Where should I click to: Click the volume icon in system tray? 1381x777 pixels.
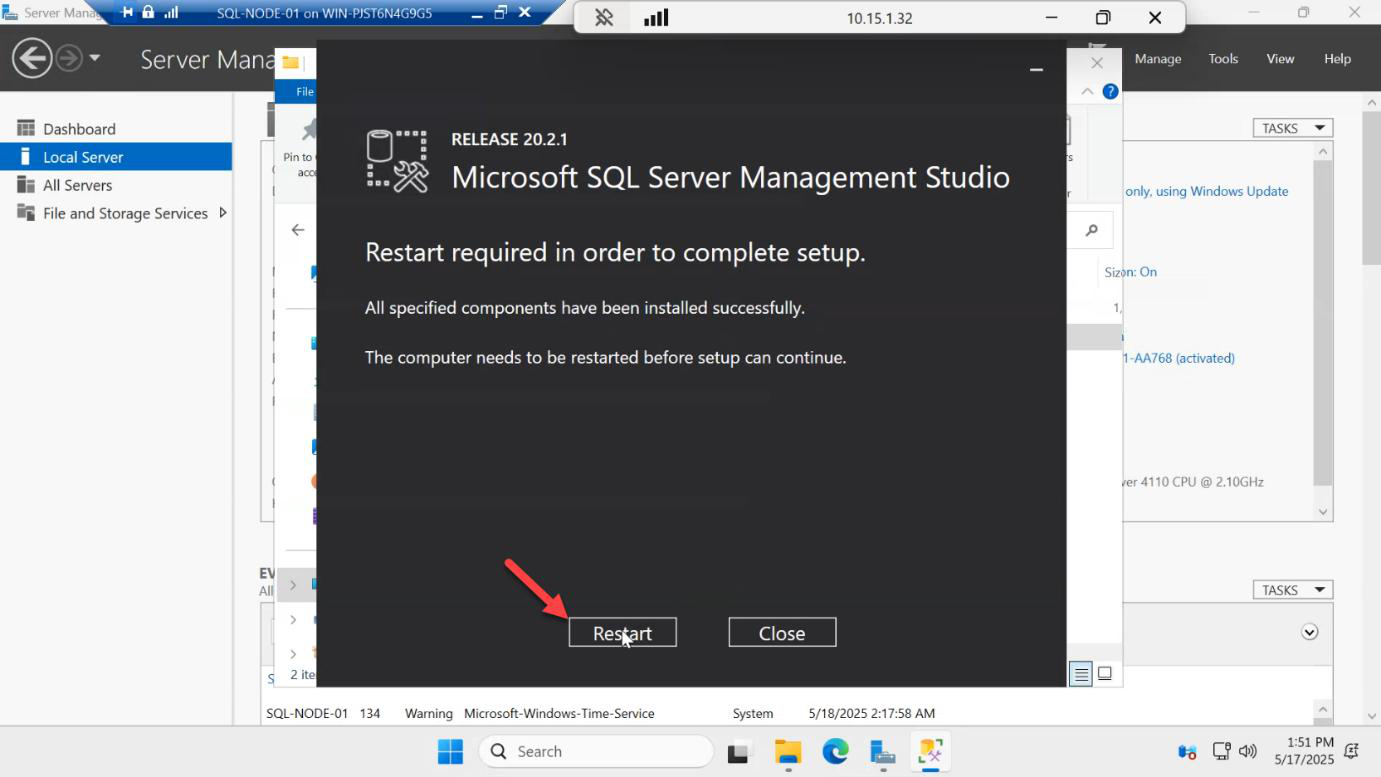coord(1247,751)
